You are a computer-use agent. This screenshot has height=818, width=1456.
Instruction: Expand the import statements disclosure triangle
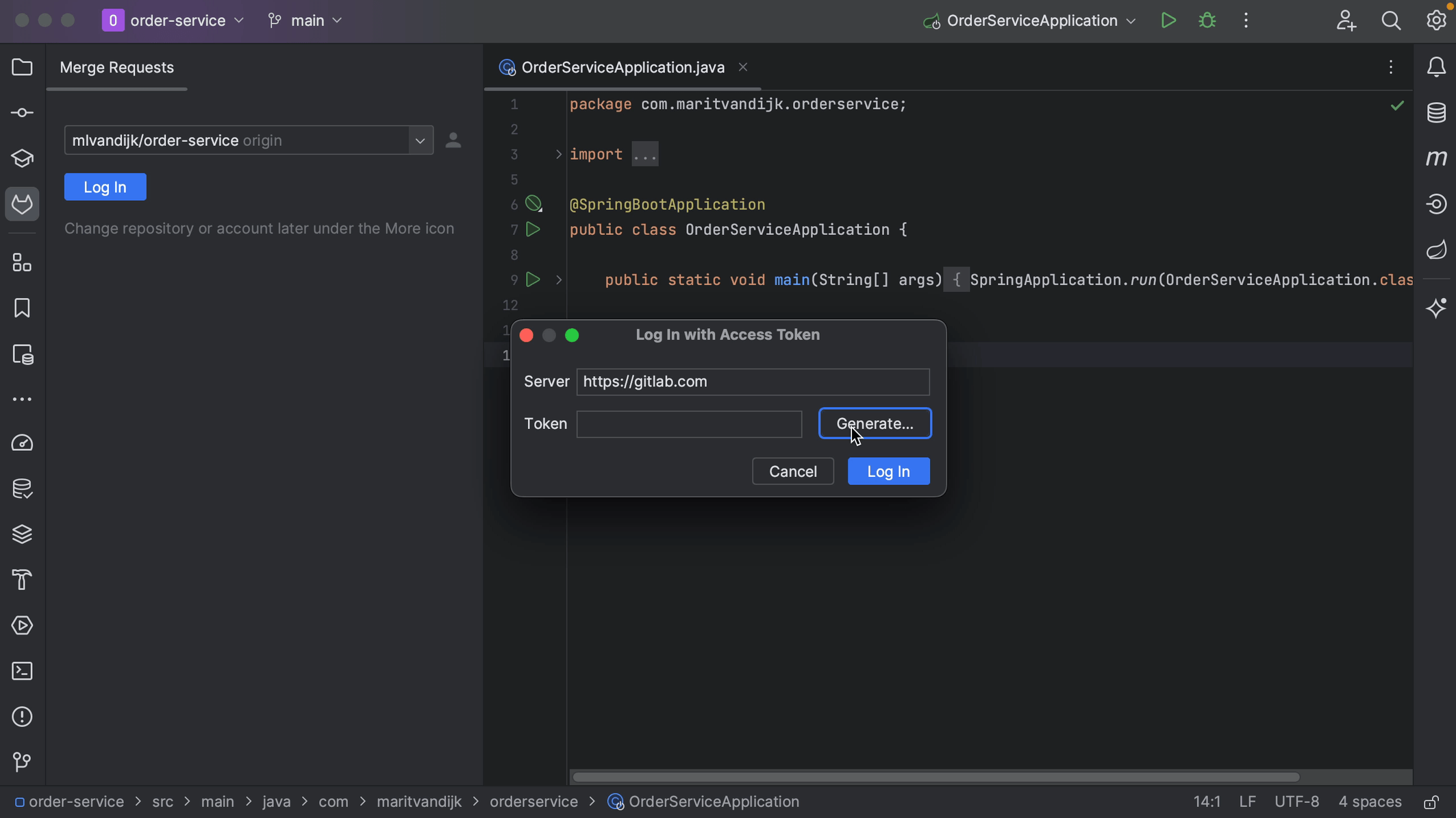(559, 154)
